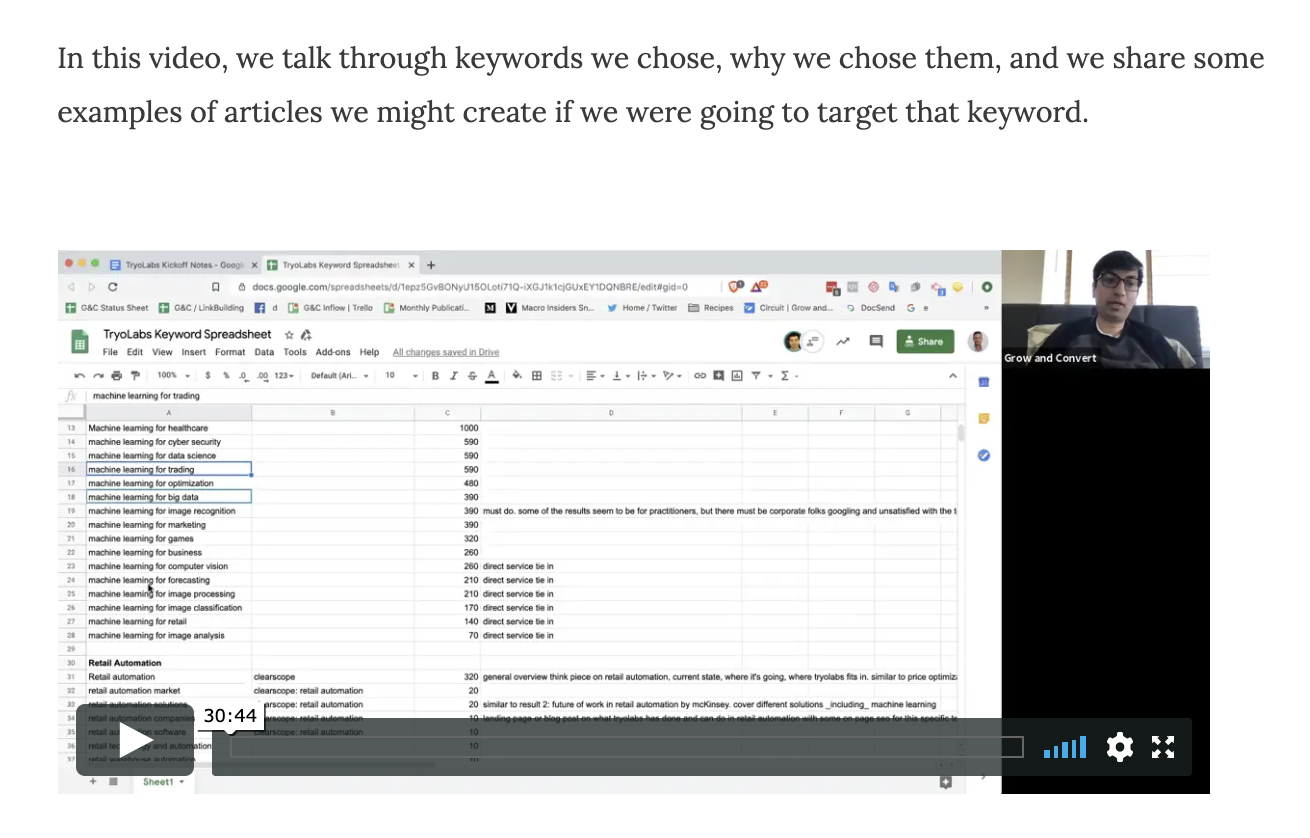This screenshot has width=1310, height=838.
Task: Open the DocSend bookmark
Action: [x=870, y=308]
